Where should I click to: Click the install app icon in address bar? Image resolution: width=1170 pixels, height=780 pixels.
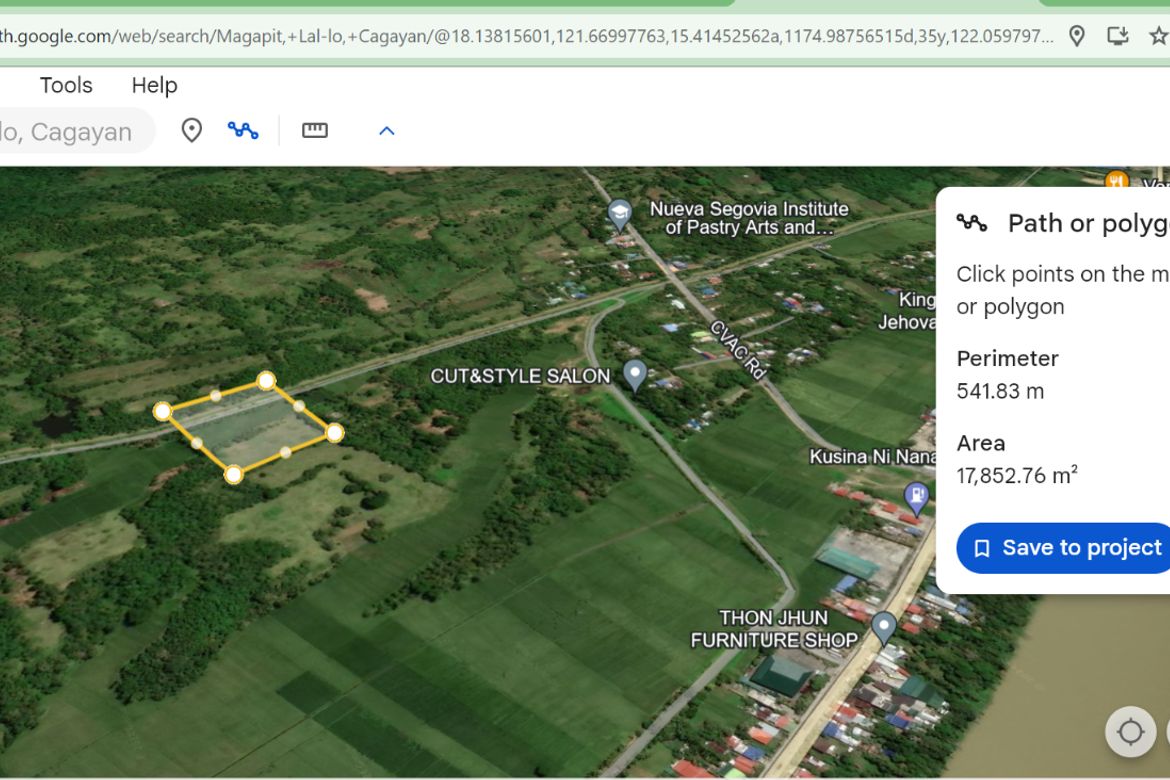pyautogui.click(x=1118, y=35)
